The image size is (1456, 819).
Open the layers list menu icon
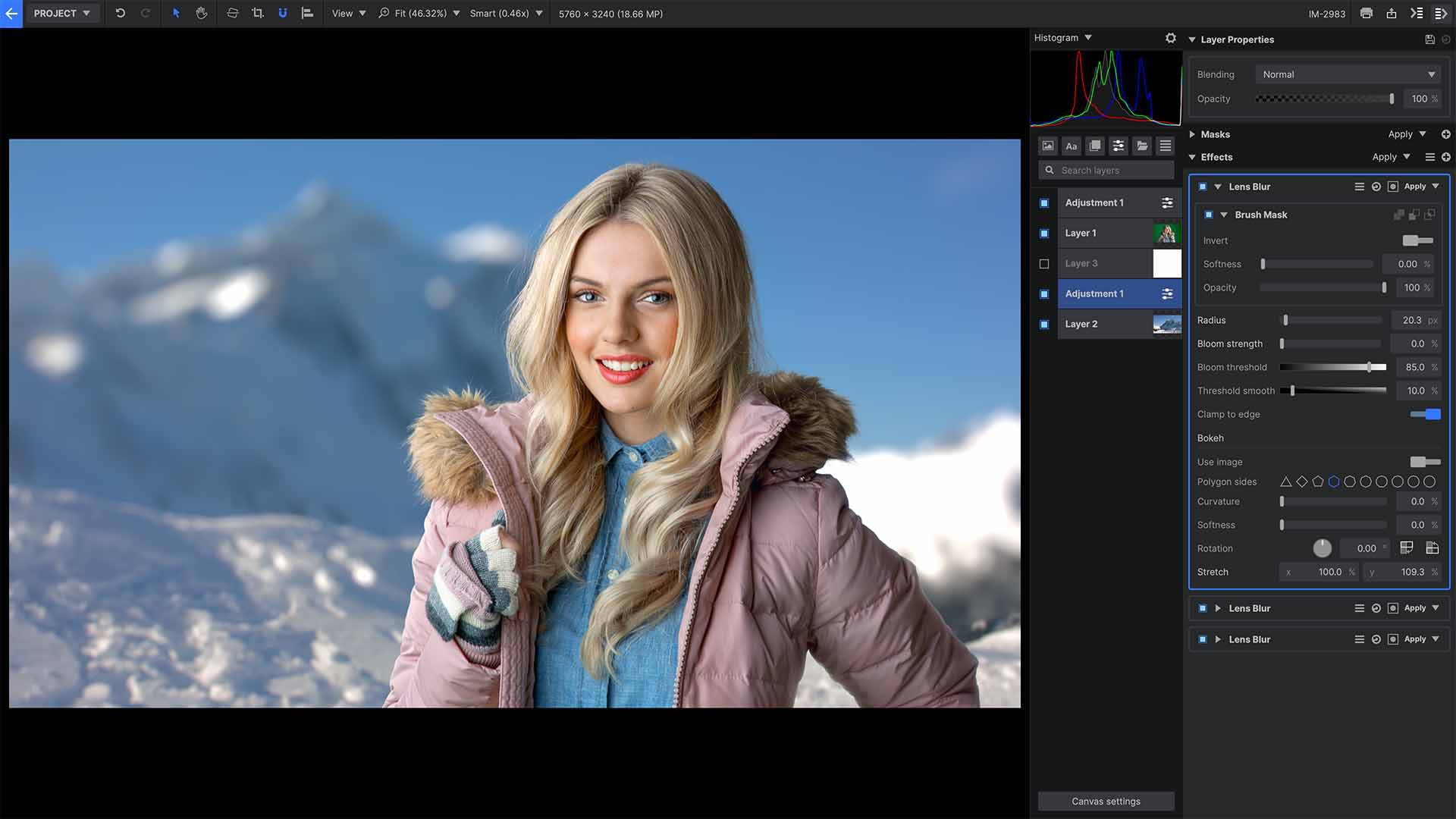(x=1166, y=146)
